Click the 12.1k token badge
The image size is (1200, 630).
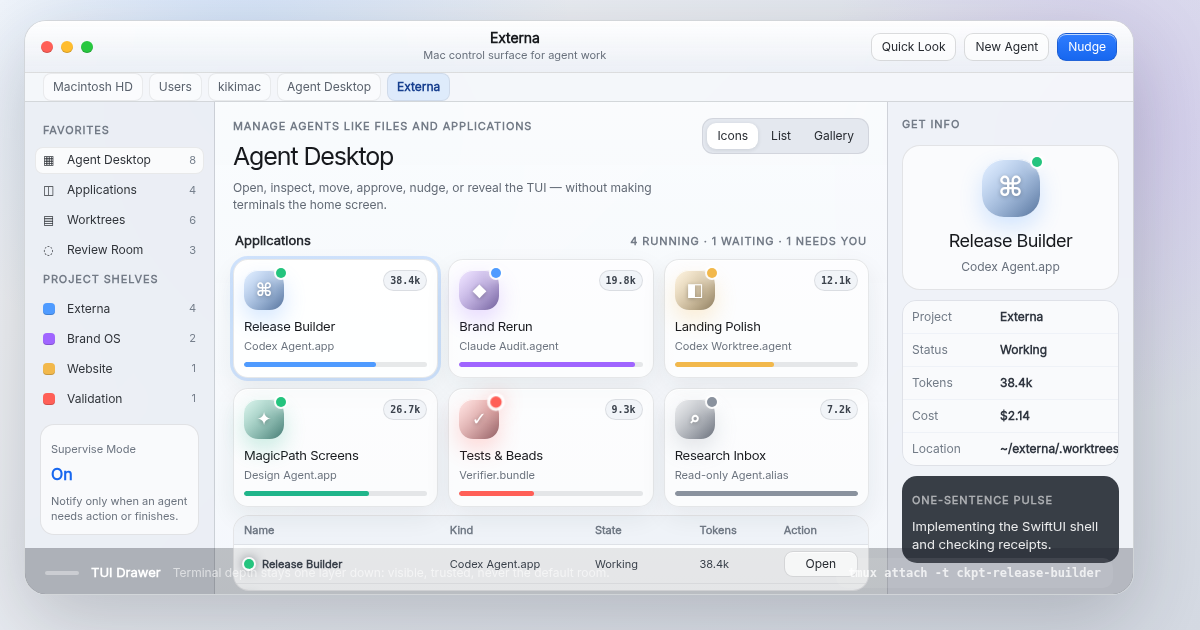[x=836, y=281]
